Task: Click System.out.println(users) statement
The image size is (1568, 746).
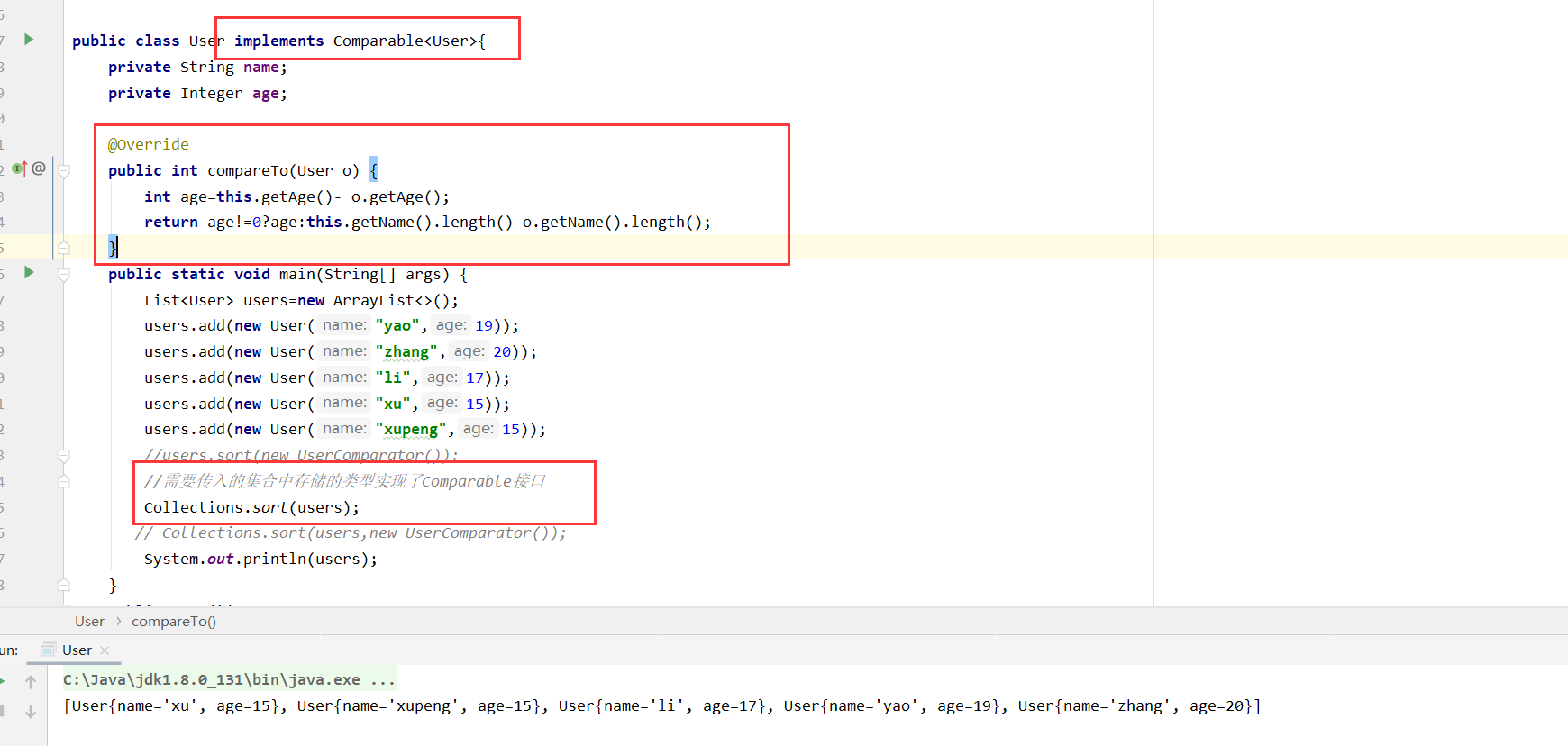Action: pos(260,559)
